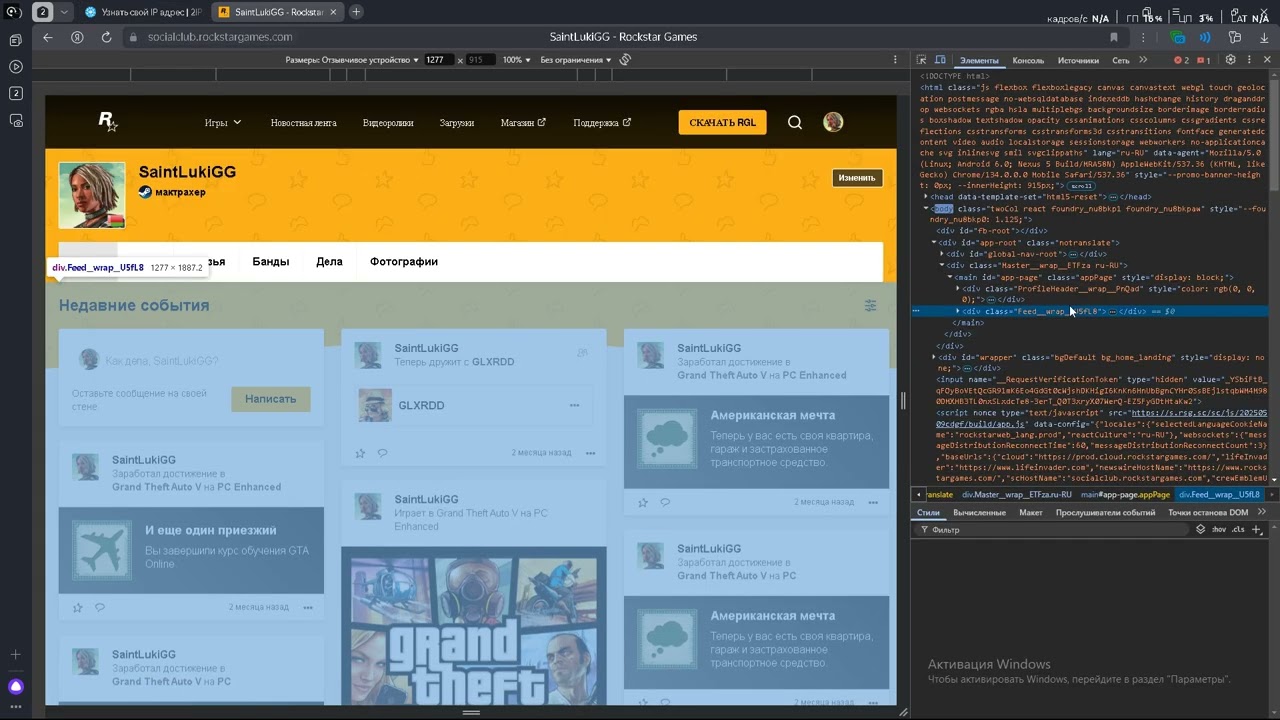
Task: Click the issues counter badge
Action: tap(1204, 60)
